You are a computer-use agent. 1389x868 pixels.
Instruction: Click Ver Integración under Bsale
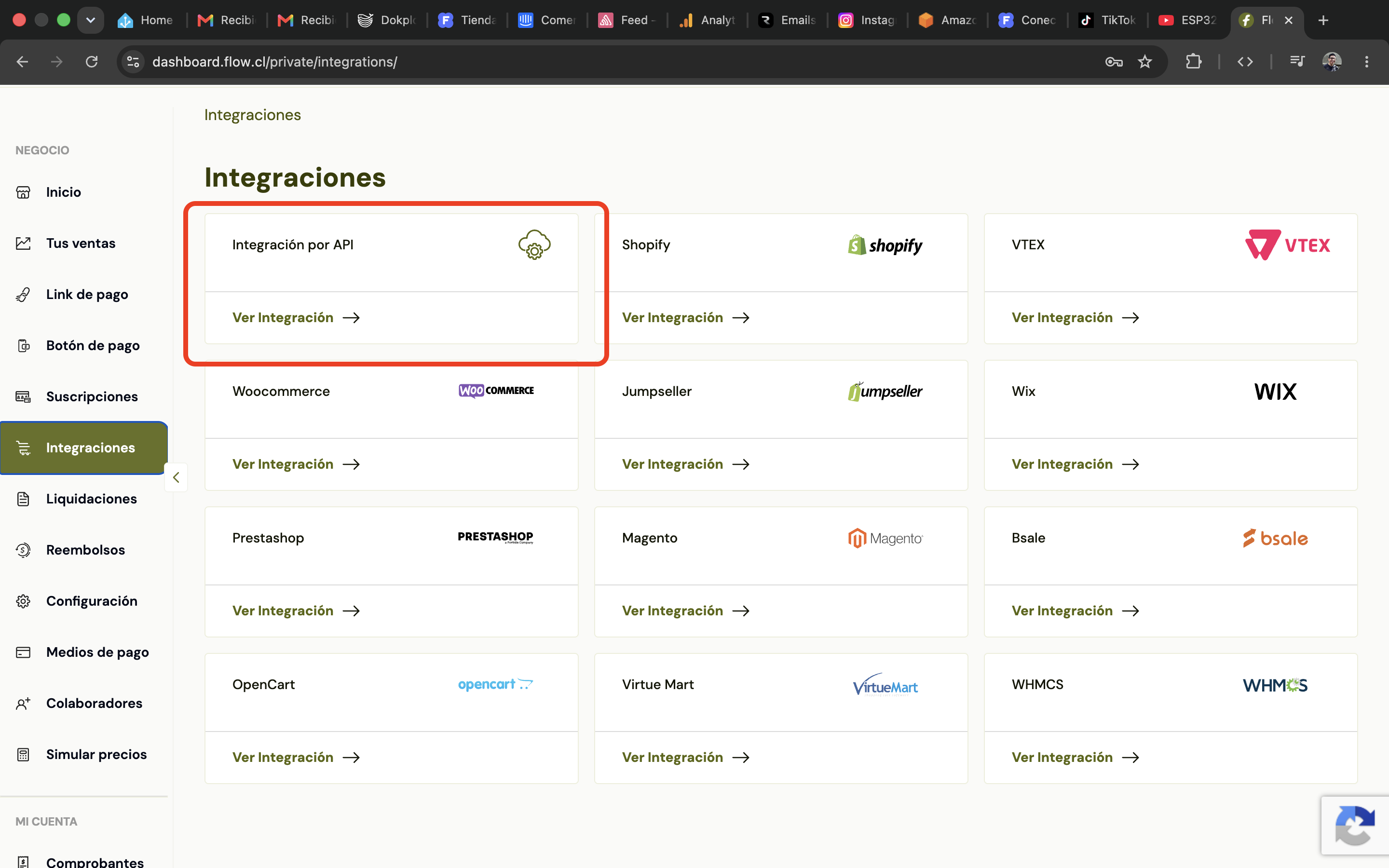(1075, 610)
